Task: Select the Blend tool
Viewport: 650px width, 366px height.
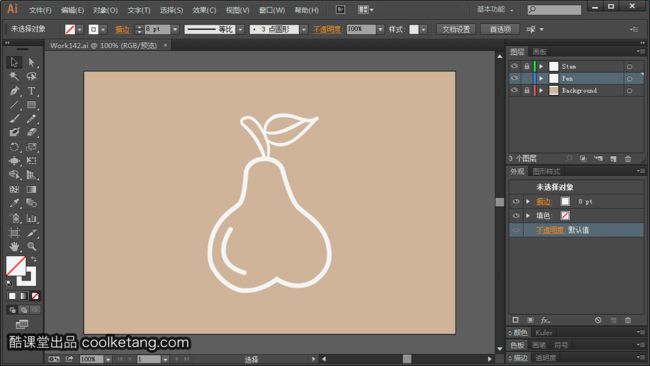Action: click(32, 203)
